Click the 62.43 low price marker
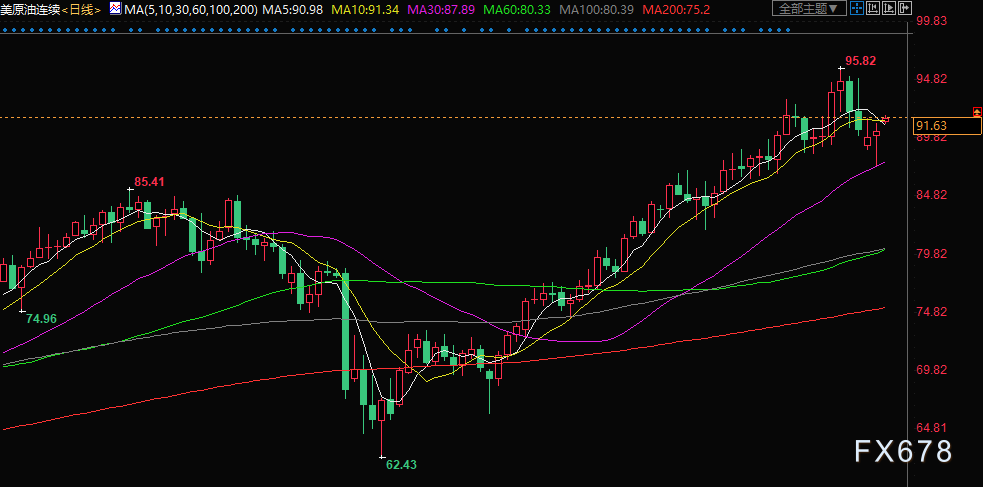Viewport: 983px width, 487px height. [x=401, y=464]
